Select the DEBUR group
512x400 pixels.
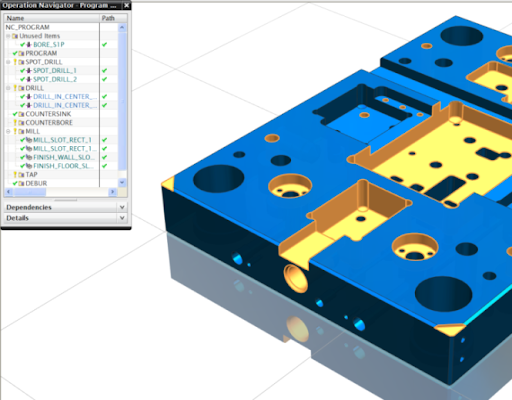[x=36, y=183]
